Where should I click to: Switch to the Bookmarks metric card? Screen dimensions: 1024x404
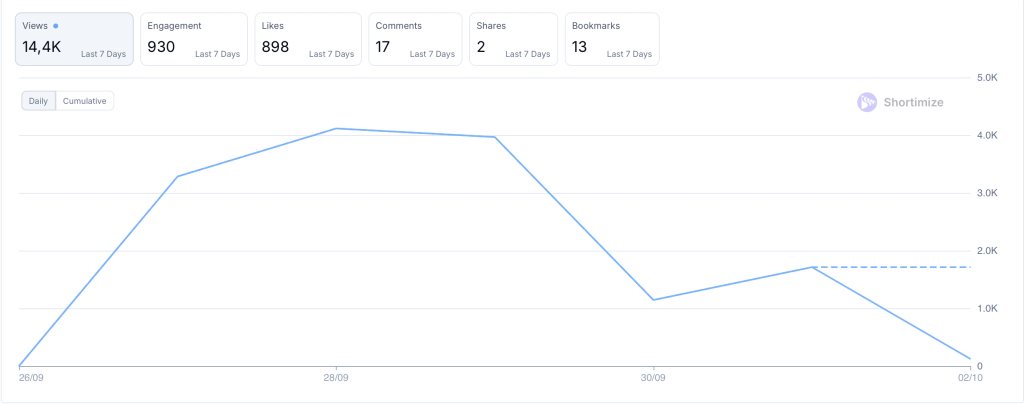click(611, 39)
